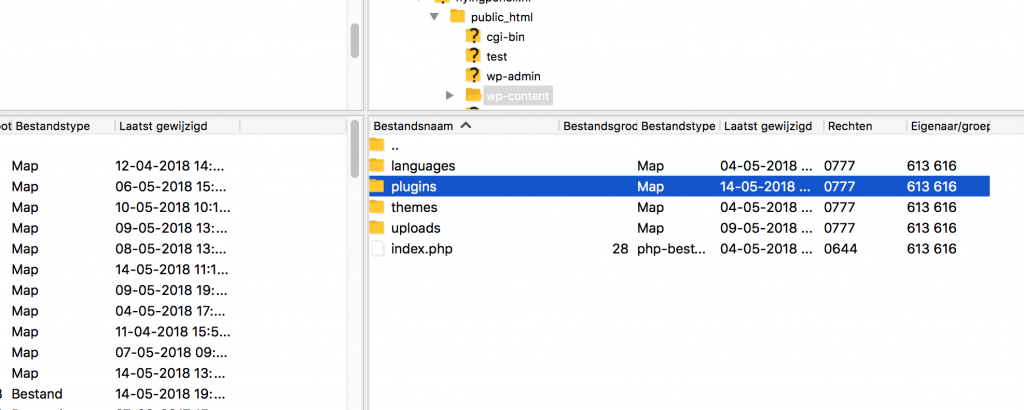Click the cgi-bin question-mark folder icon
Viewport: 1024px width, 410px height.
pyautogui.click(x=473, y=36)
